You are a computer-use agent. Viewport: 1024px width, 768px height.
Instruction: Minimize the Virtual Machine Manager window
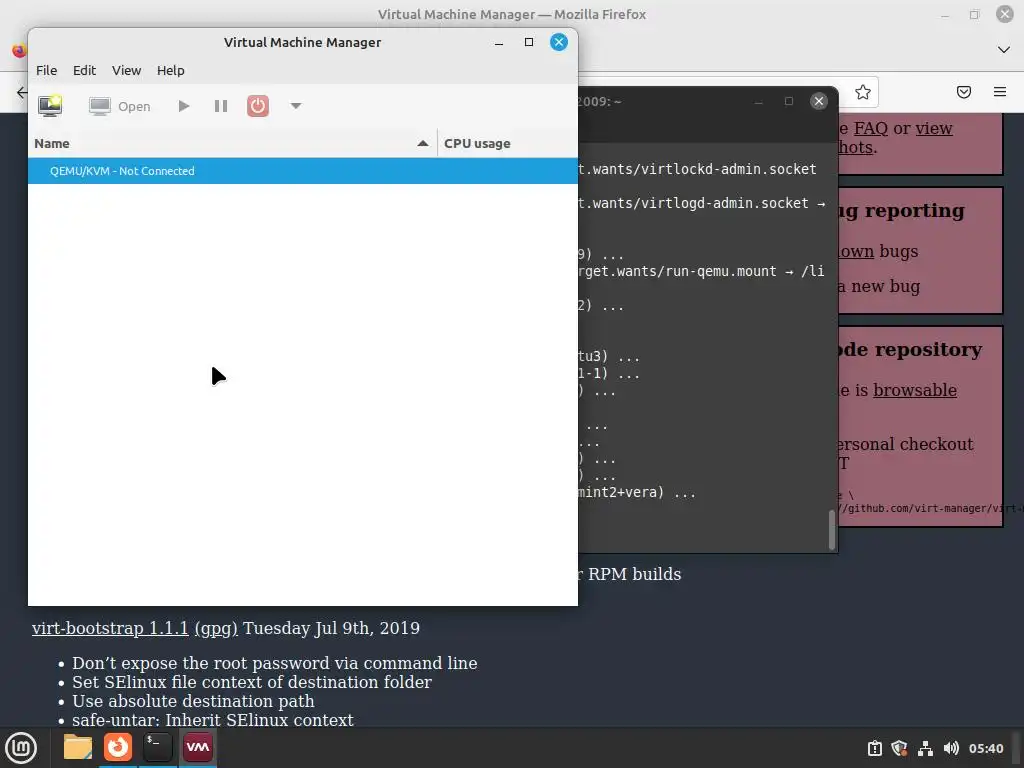click(499, 42)
